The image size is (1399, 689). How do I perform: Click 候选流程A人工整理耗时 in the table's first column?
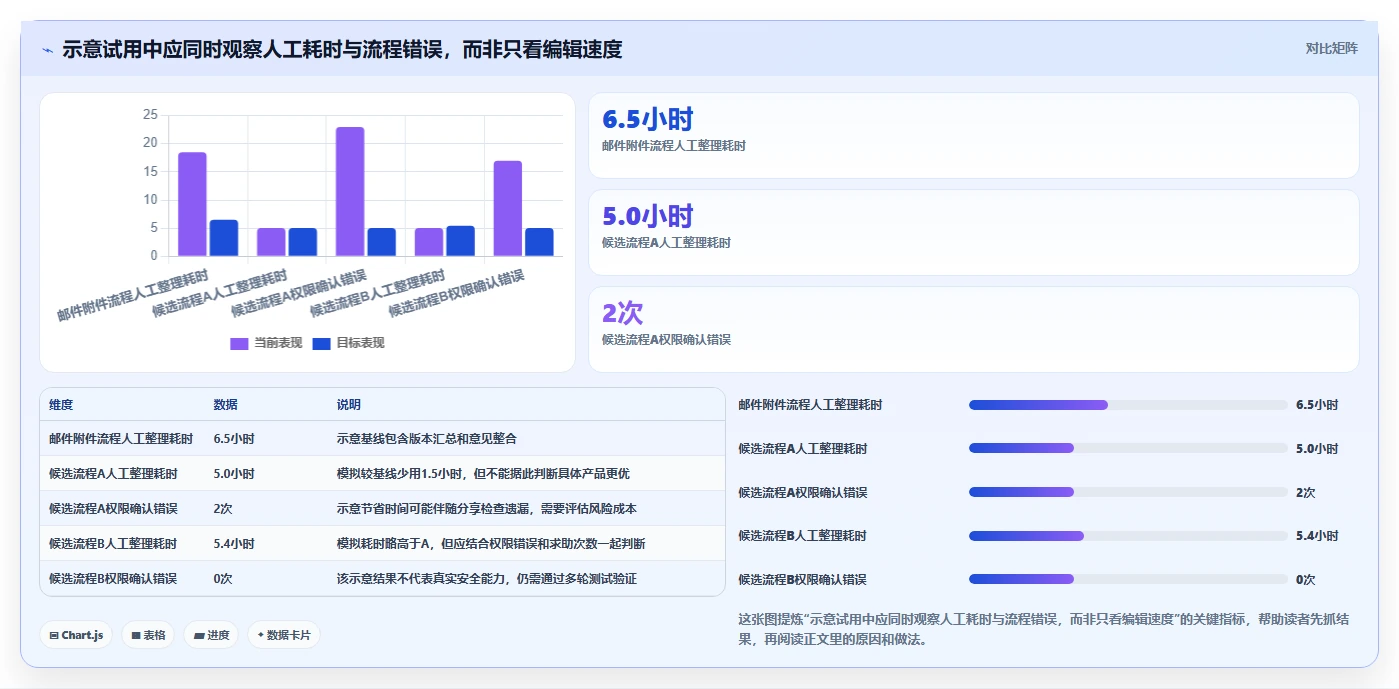pyautogui.click(x=113, y=474)
